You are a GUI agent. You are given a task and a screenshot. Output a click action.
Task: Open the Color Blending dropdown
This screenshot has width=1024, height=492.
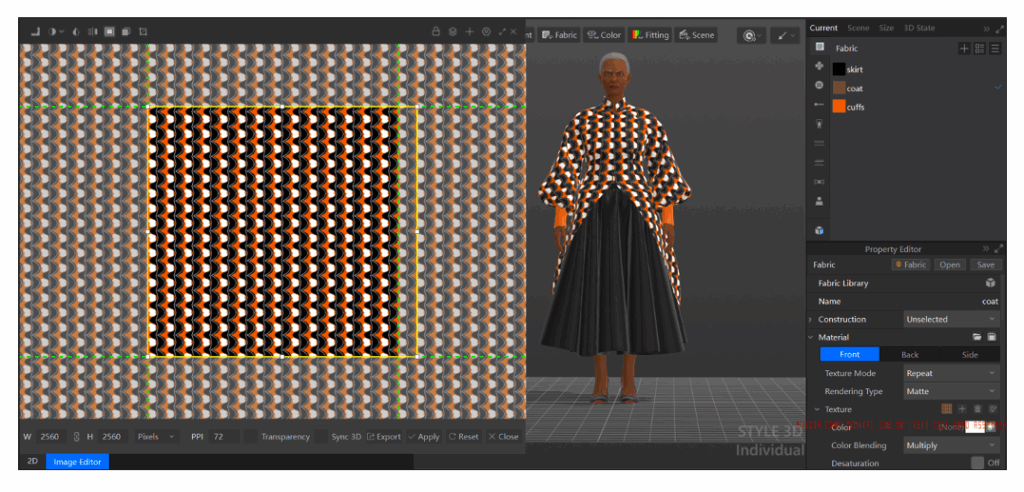pos(952,445)
